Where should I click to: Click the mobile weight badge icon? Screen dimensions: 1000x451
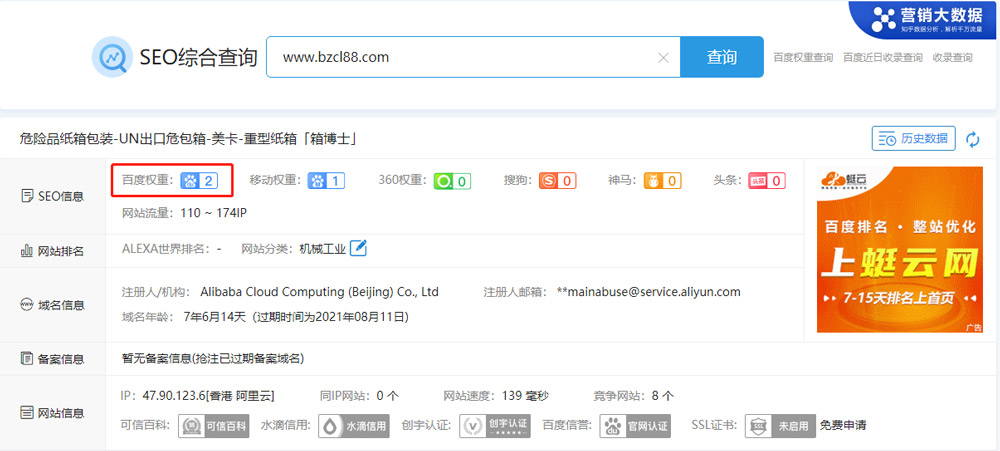point(326,181)
